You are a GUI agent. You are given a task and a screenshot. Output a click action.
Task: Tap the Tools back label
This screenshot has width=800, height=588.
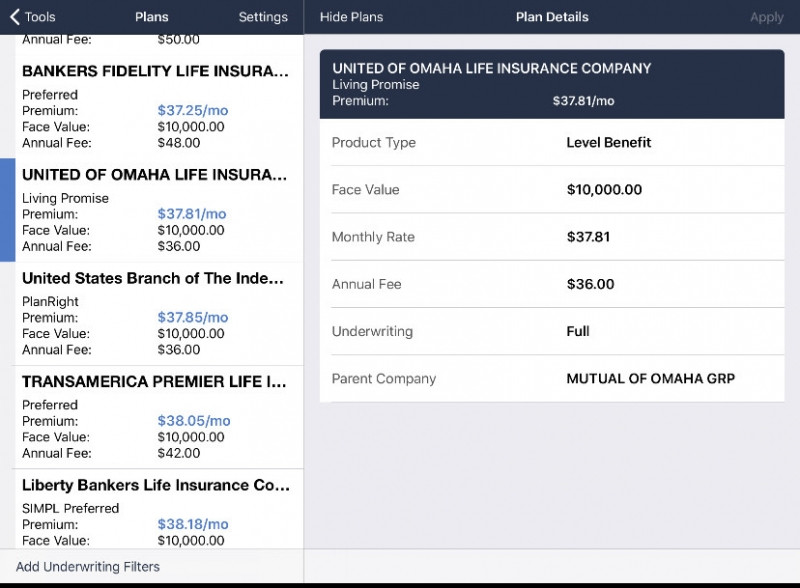(40, 17)
